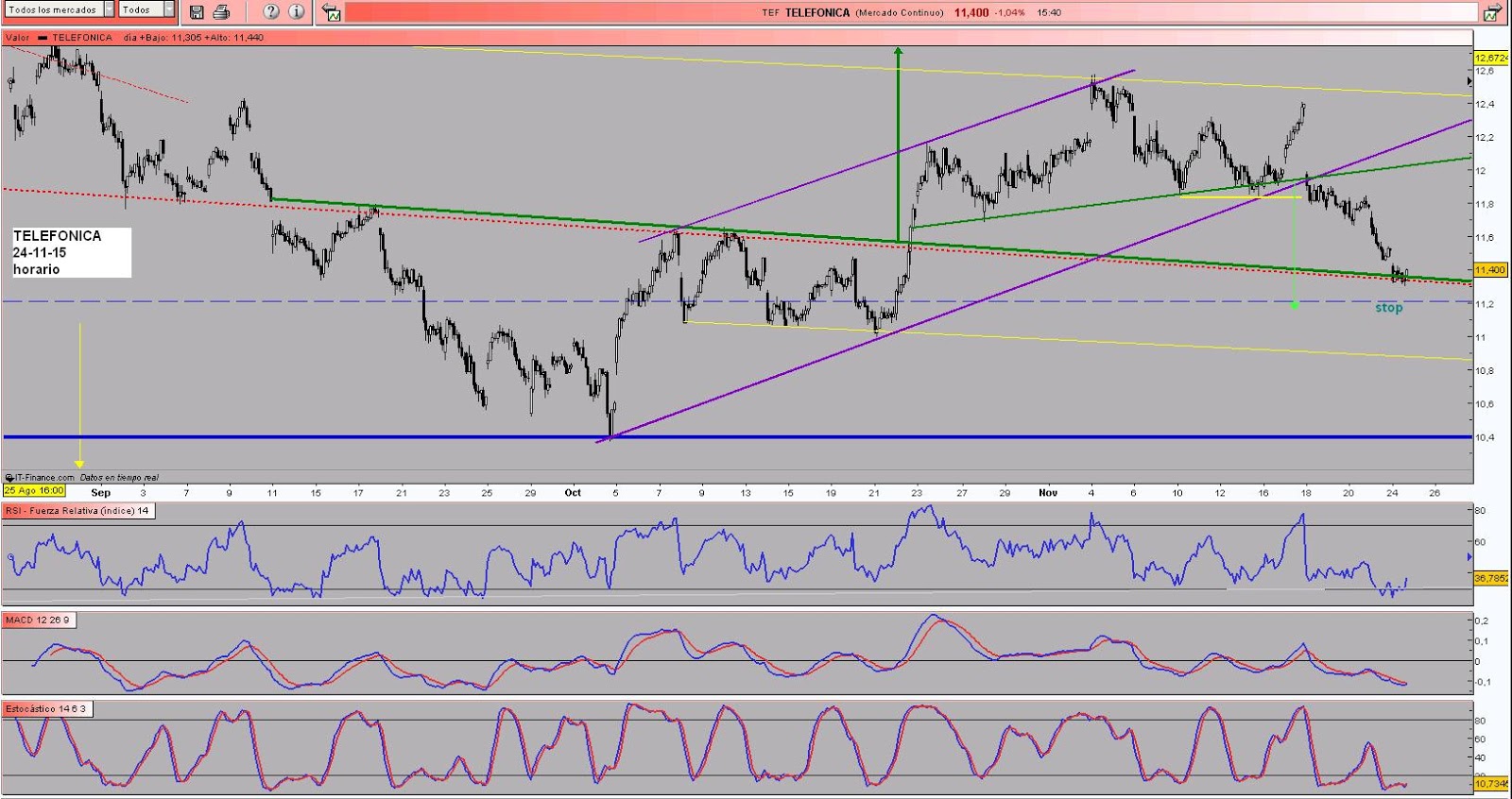Click the 'Nov' month marker on time axis

tap(1047, 493)
